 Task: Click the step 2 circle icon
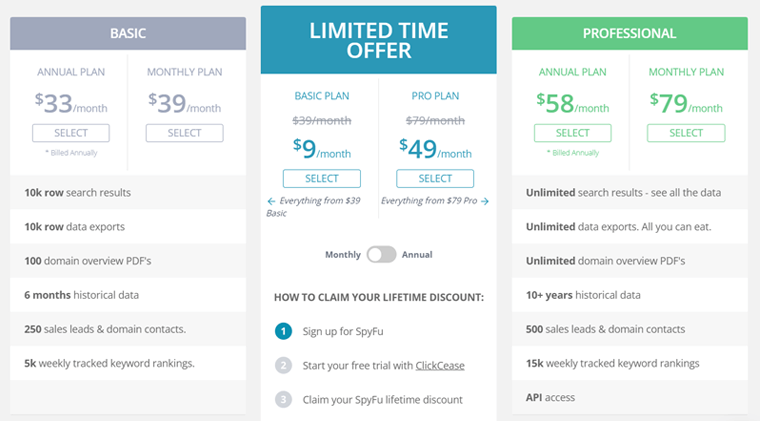pos(284,365)
